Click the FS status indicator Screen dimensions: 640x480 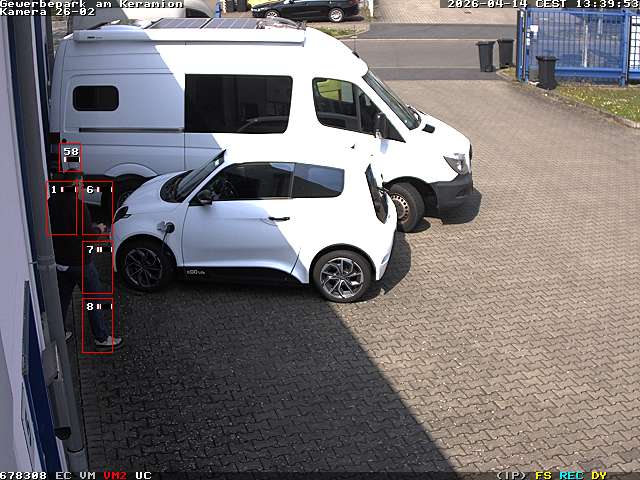coord(543,475)
